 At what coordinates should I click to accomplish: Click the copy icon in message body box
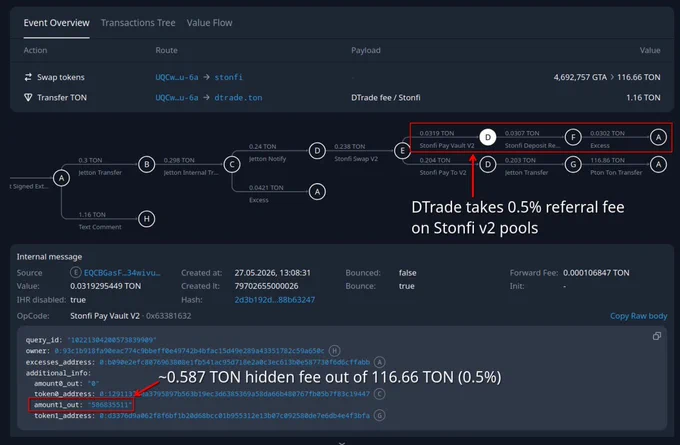(657, 336)
